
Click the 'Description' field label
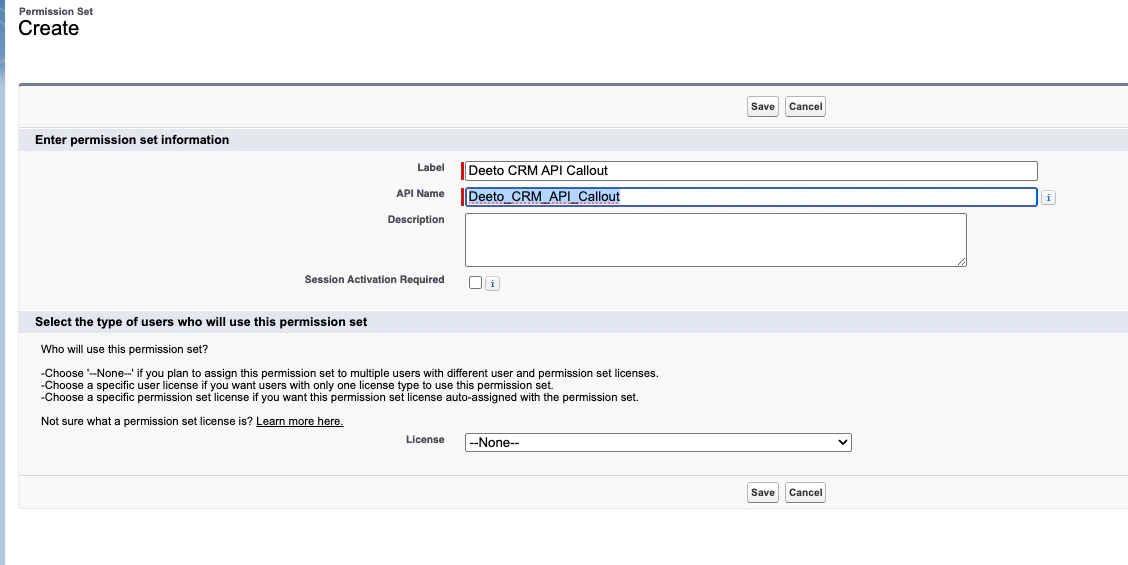click(416, 220)
